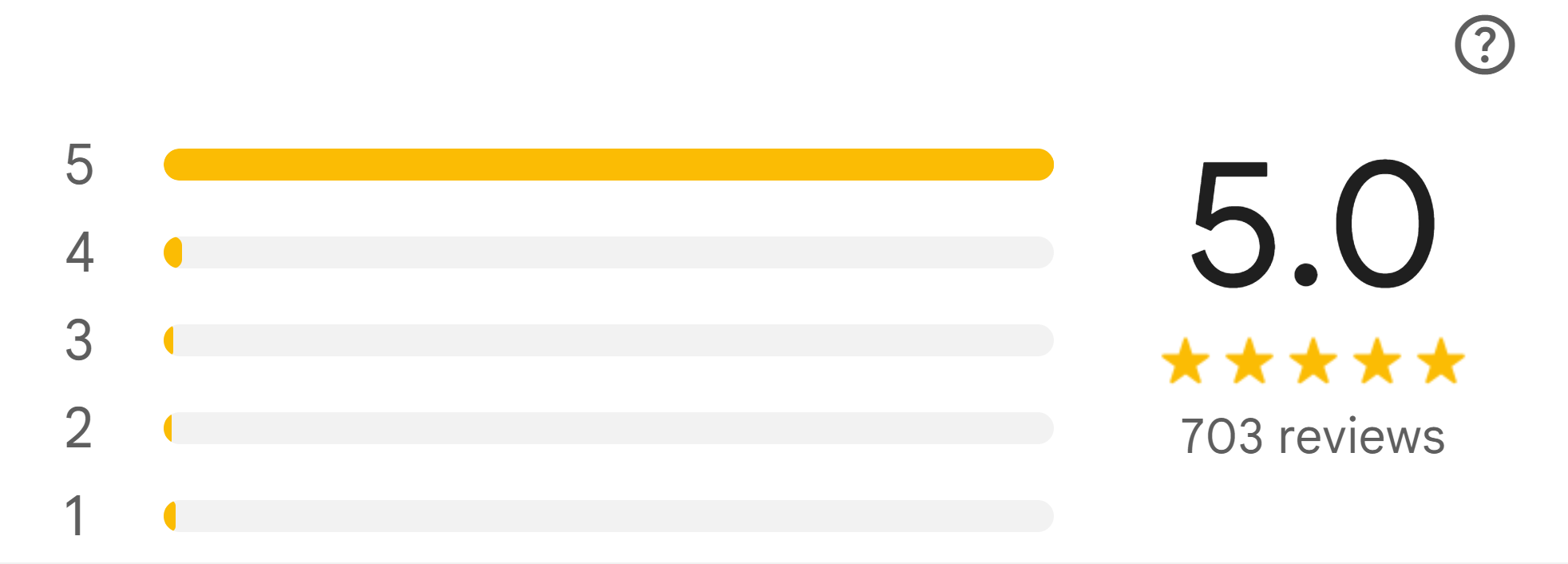Screen dimensions: 1568x564
Task: Click the large 5.0 rating score
Action: (1313, 224)
